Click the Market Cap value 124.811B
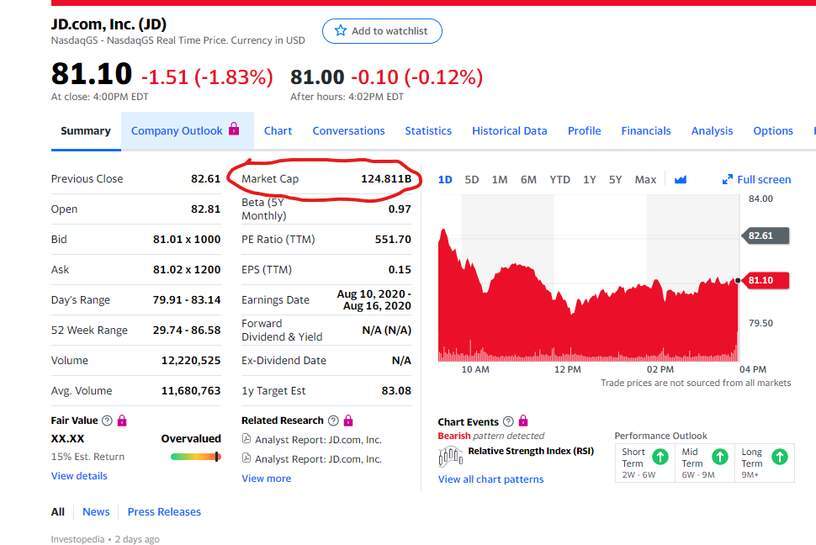 [386, 179]
